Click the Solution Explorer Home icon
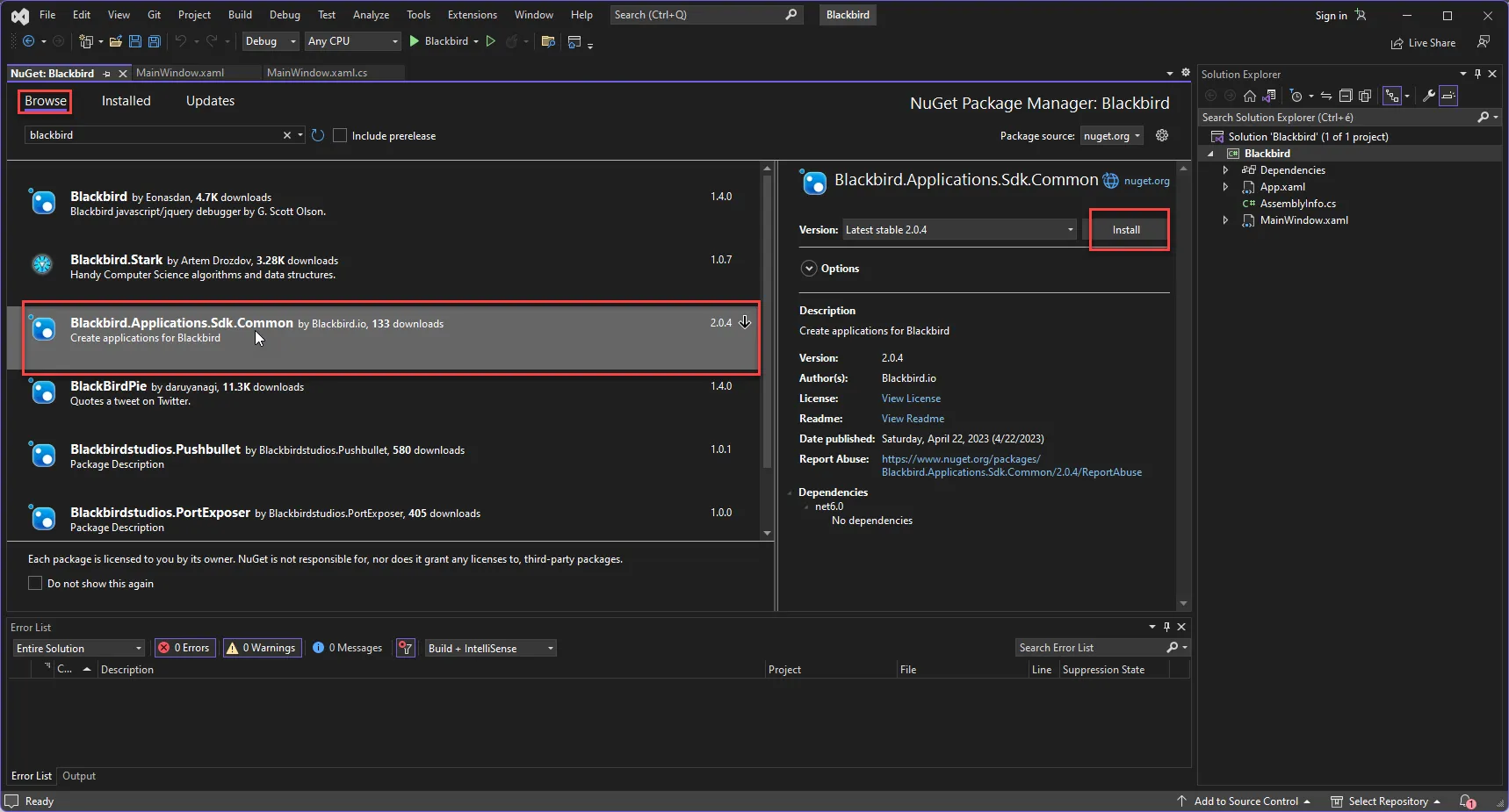 (x=1250, y=96)
